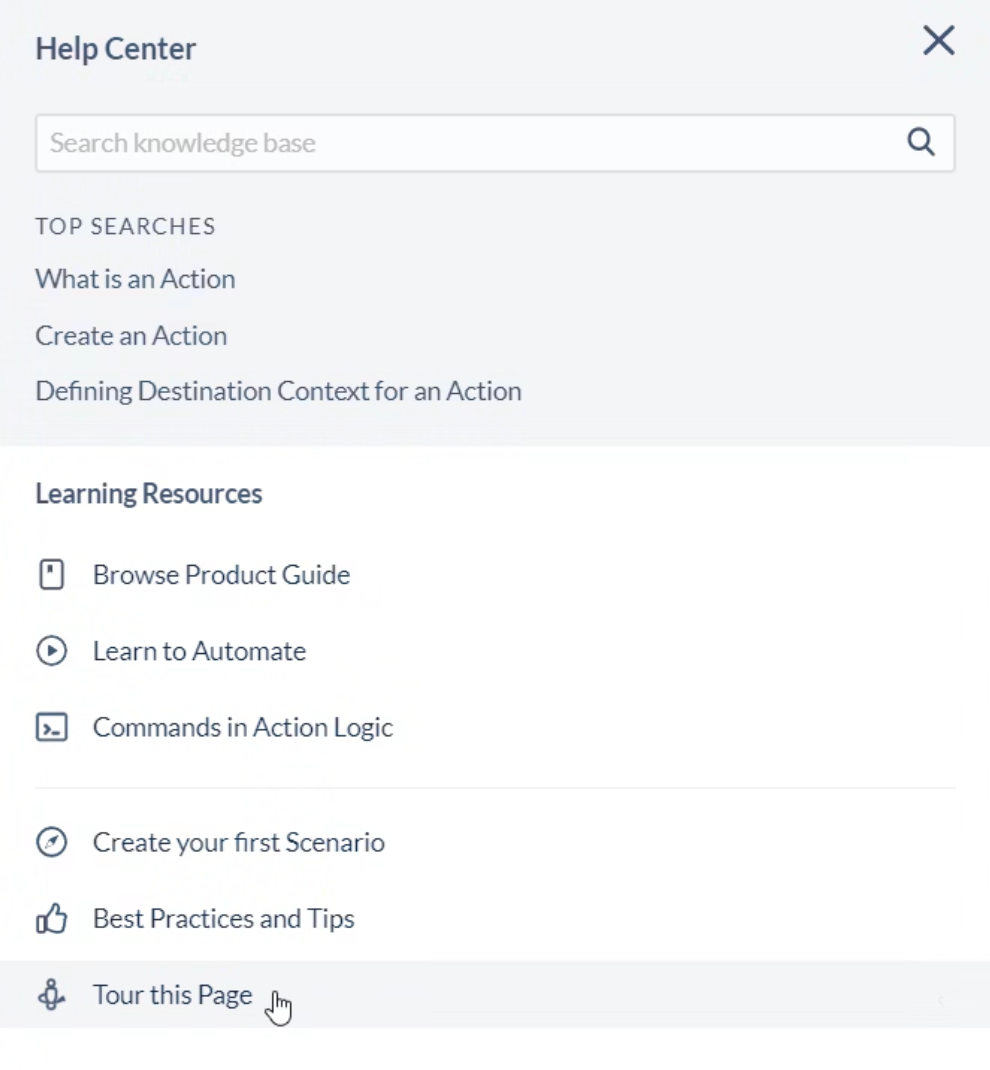Viewport: 990px width, 1070px height.
Task: Click the compass icon for Create your first Scenario
Action: [x=51, y=843]
